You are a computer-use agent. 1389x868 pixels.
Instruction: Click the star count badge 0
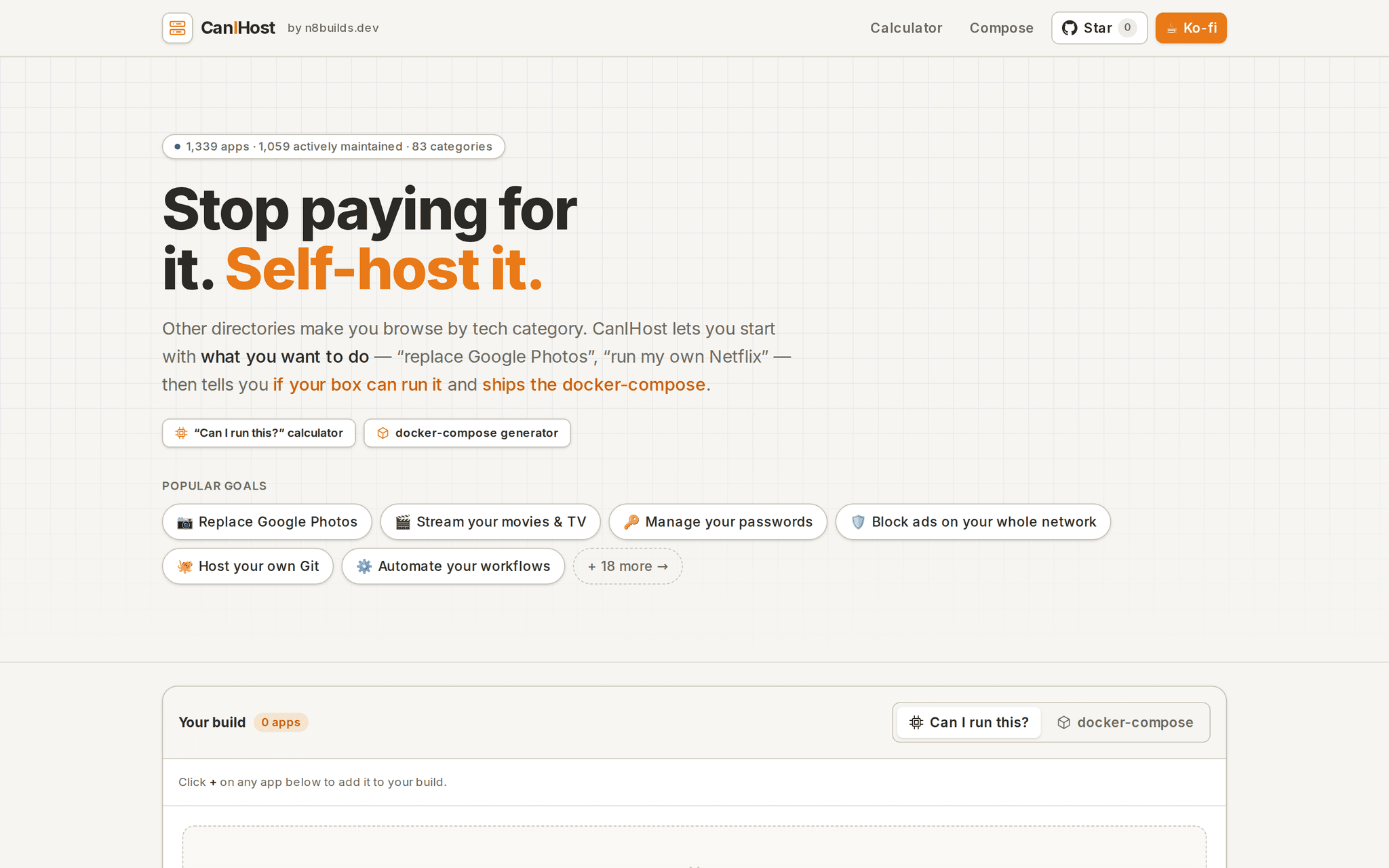tap(1127, 28)
